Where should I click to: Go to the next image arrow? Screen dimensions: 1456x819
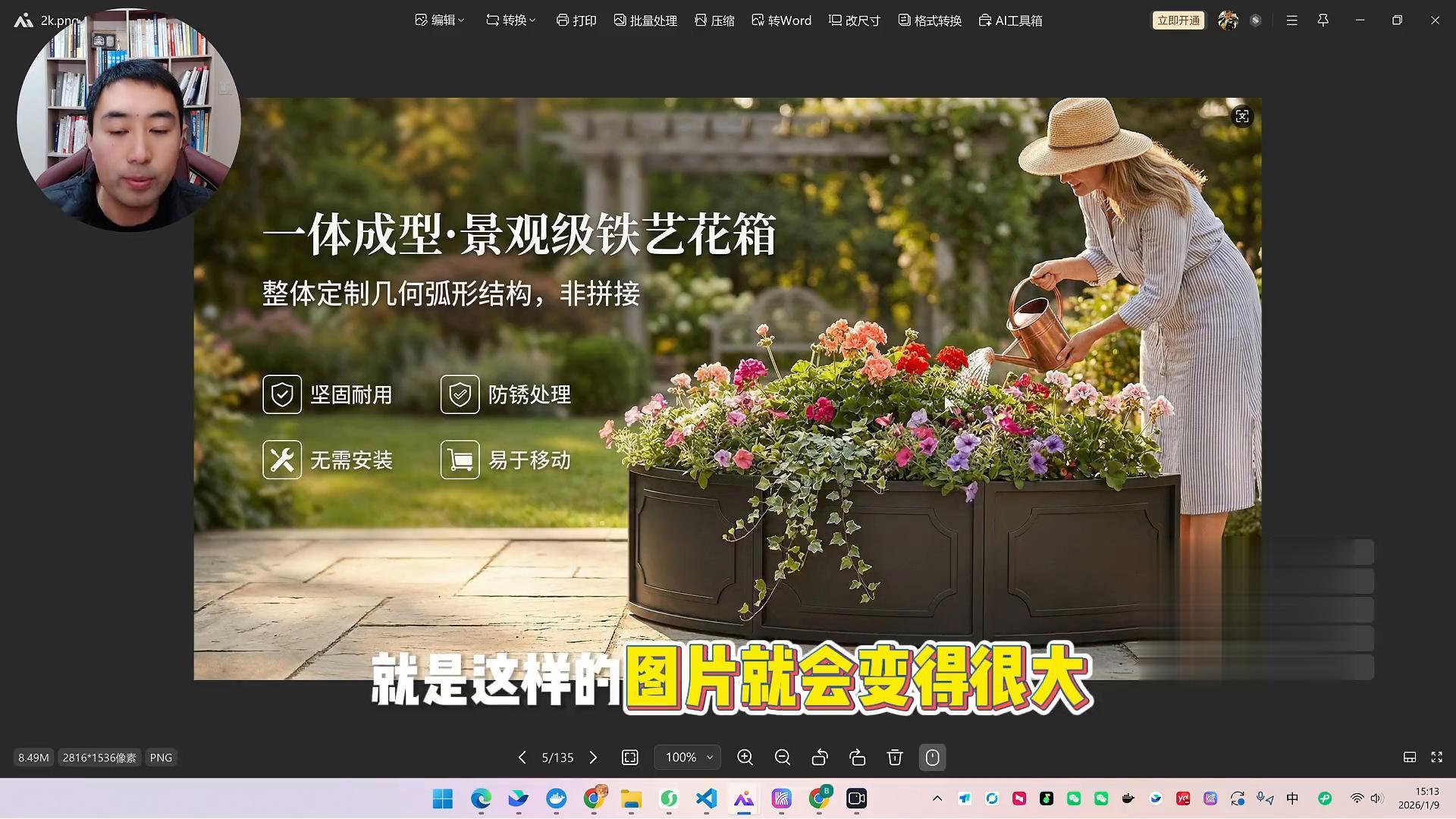(x=593, y=758)
